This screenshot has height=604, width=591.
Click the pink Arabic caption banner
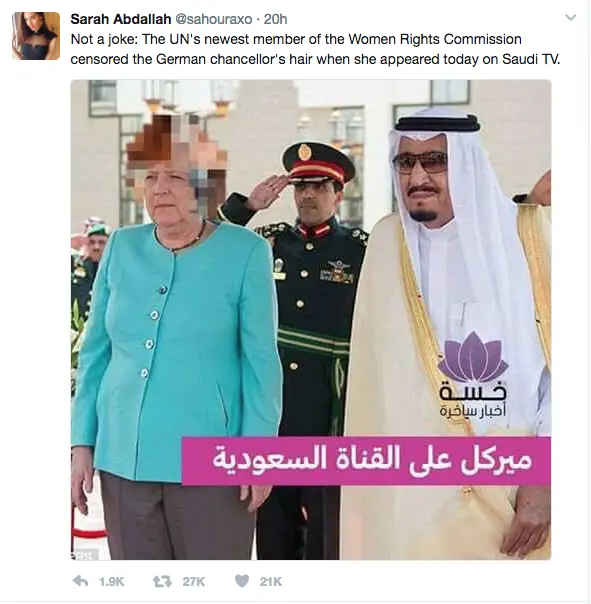366,460
